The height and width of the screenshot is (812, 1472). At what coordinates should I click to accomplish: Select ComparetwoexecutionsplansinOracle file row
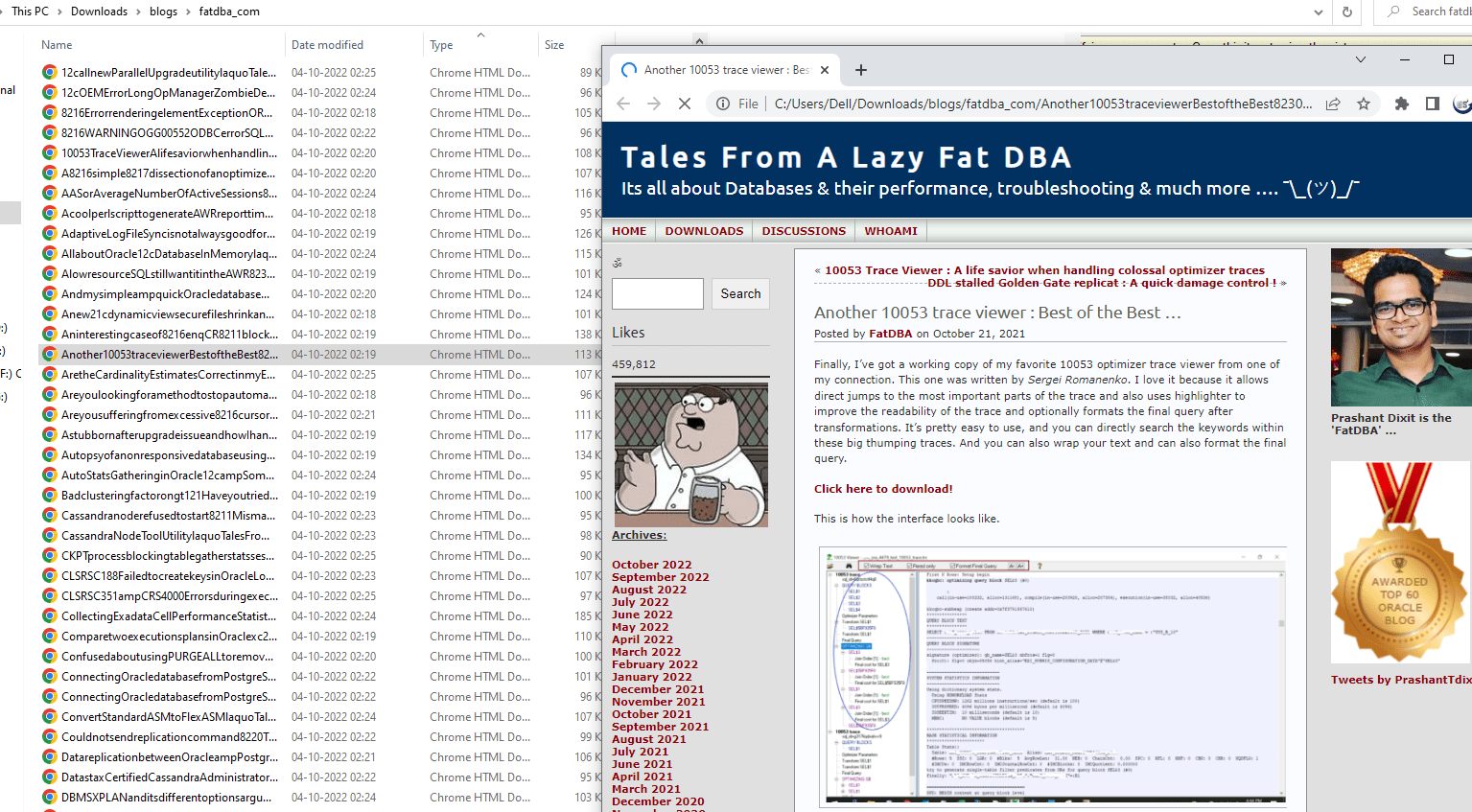pyautogui.click(x=319, y=636)
